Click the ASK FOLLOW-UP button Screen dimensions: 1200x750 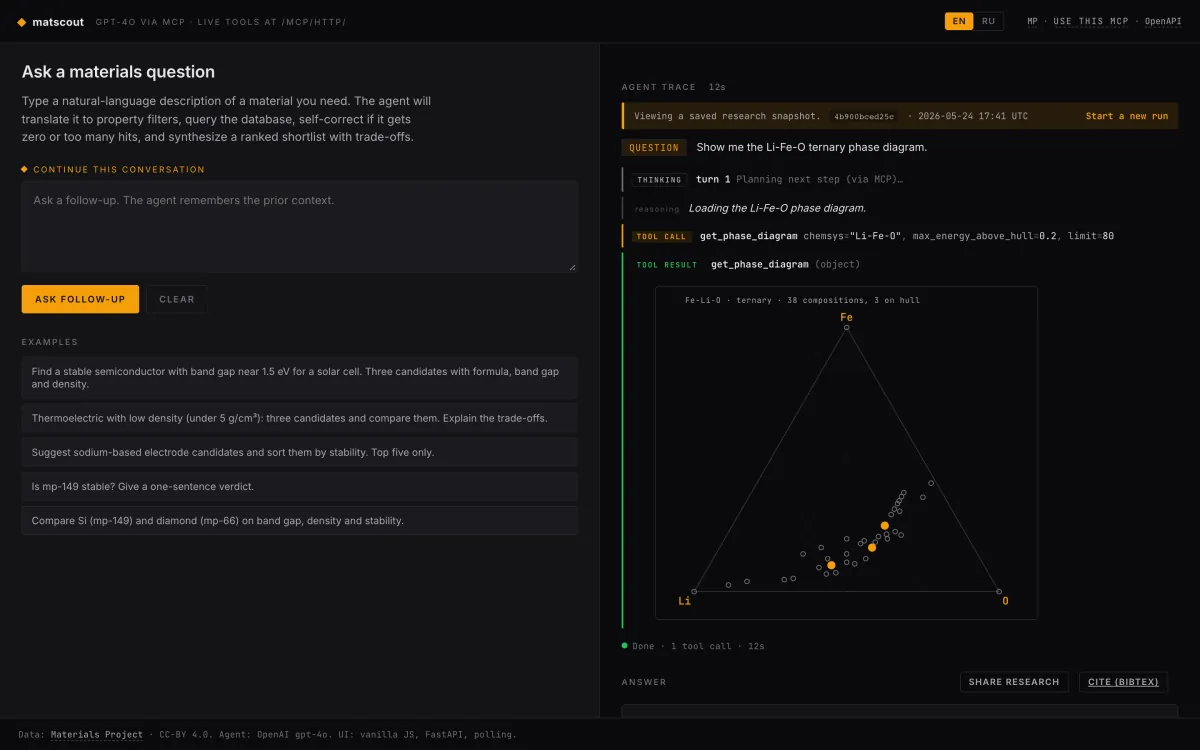pyautogui.click(x=80, y=299)
